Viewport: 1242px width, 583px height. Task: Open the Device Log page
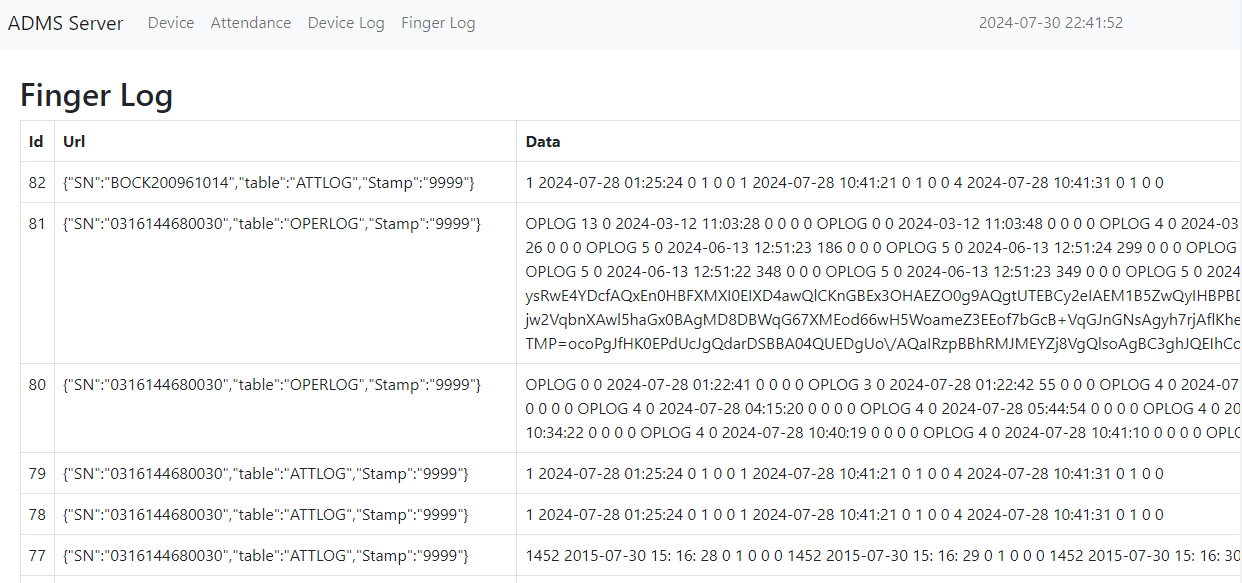346,23
